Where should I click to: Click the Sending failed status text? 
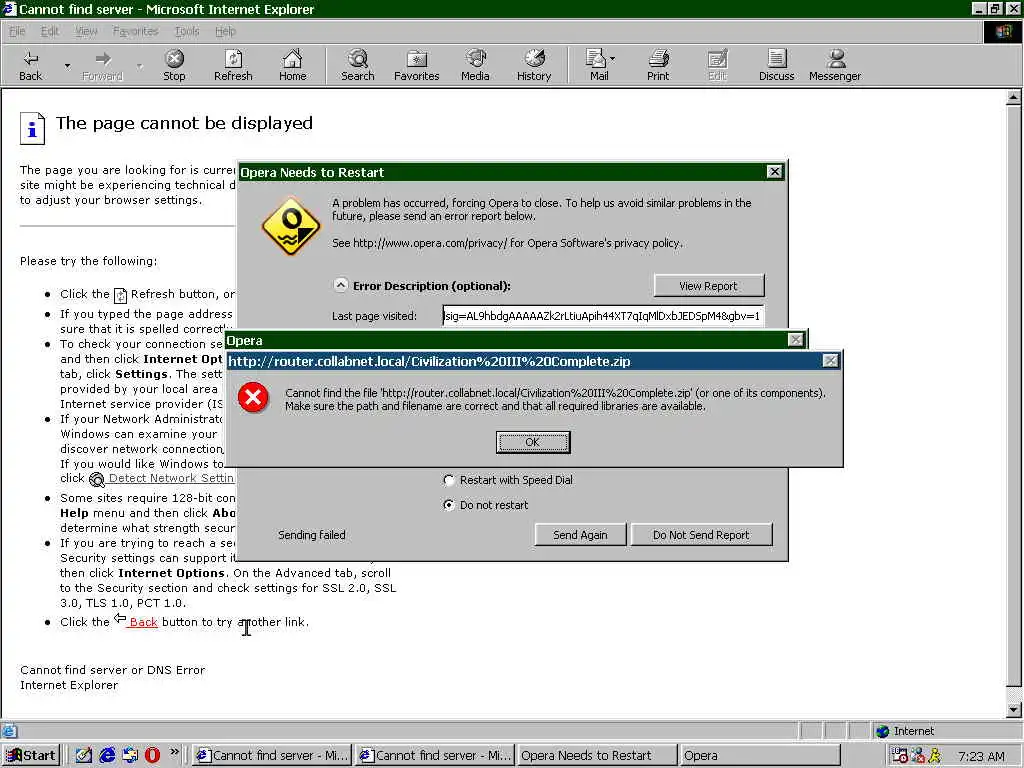pyautogui.click(x=312, y=535)
